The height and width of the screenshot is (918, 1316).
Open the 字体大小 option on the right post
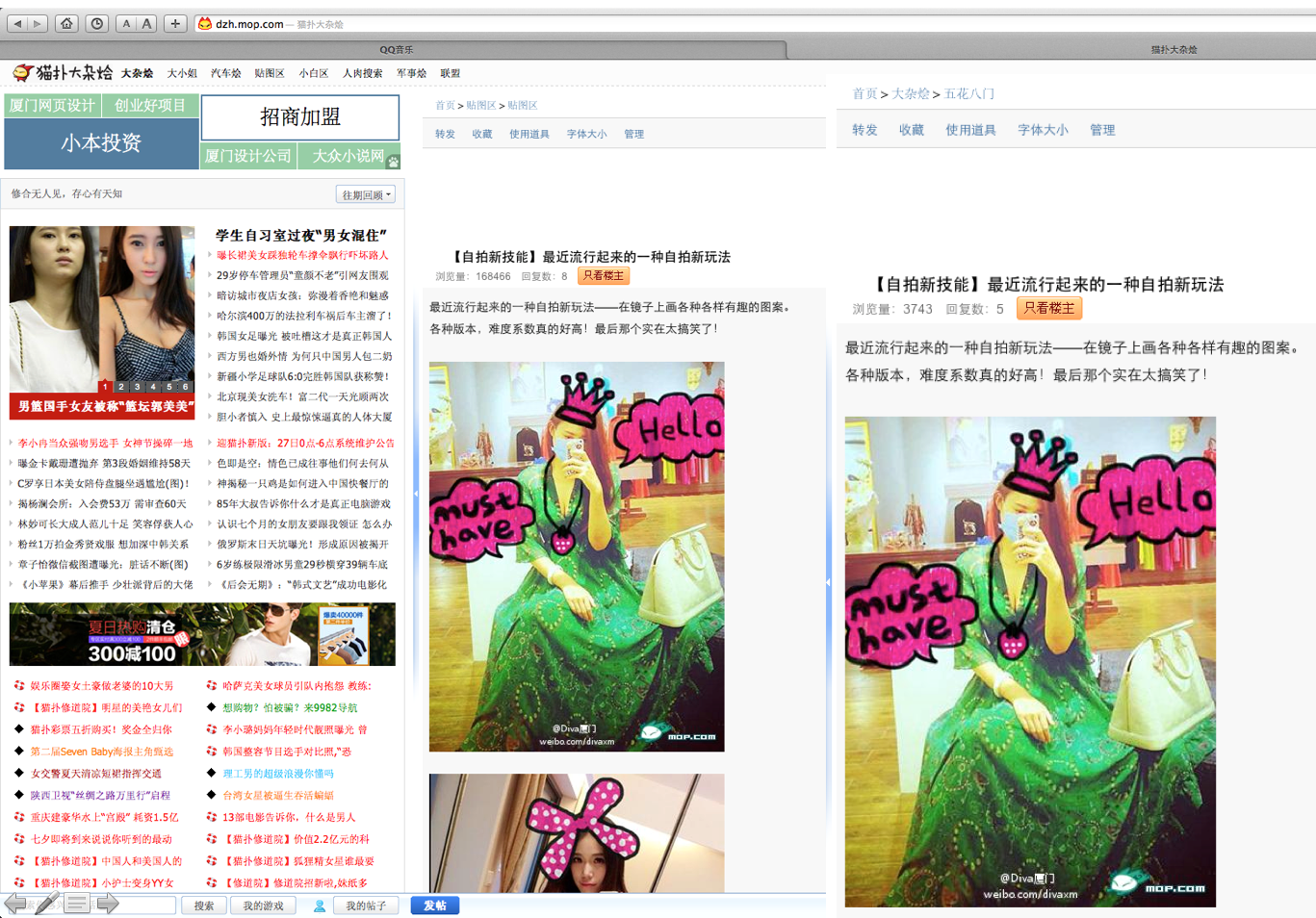(x=1043, y=129)
